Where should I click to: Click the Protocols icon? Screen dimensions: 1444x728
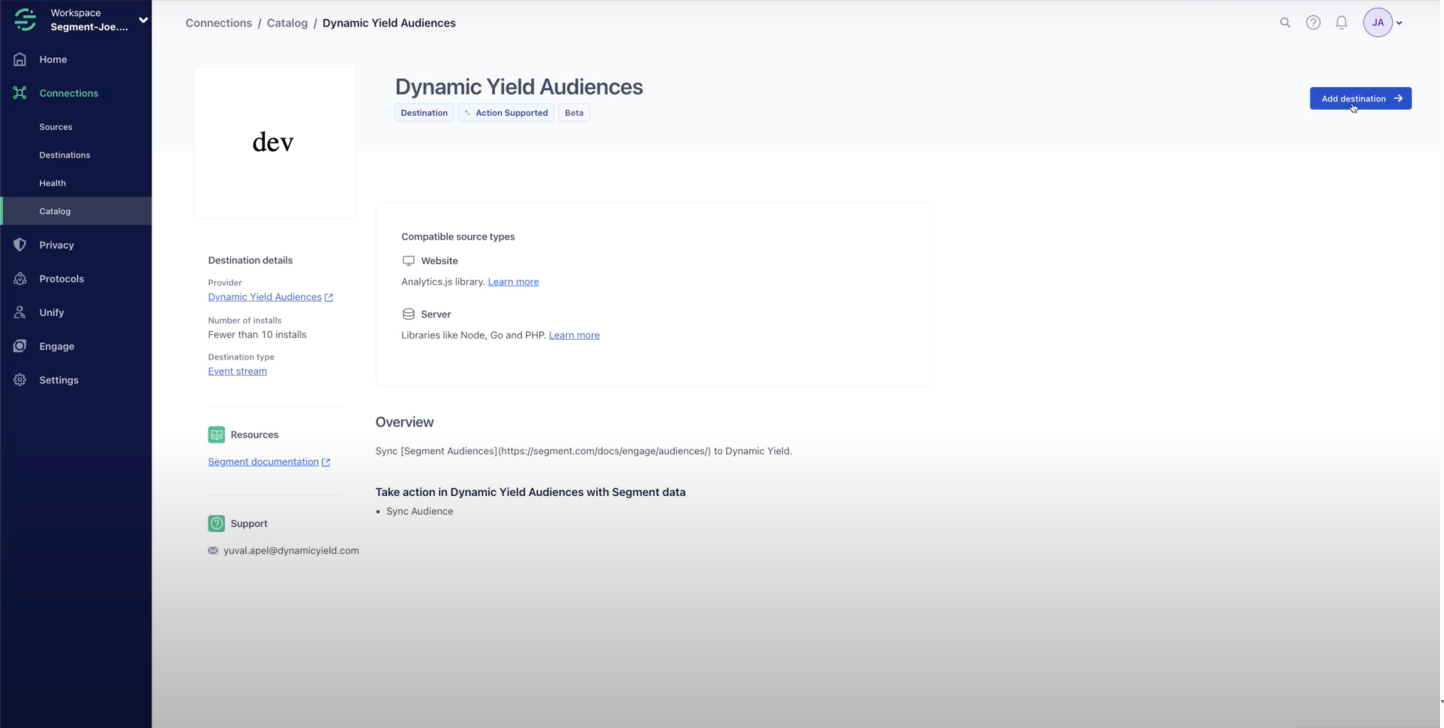coord(20,279)
